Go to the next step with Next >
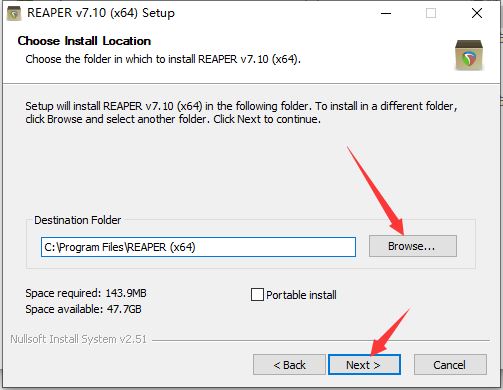The image size is (503, 390). click(x=364, y=365)
